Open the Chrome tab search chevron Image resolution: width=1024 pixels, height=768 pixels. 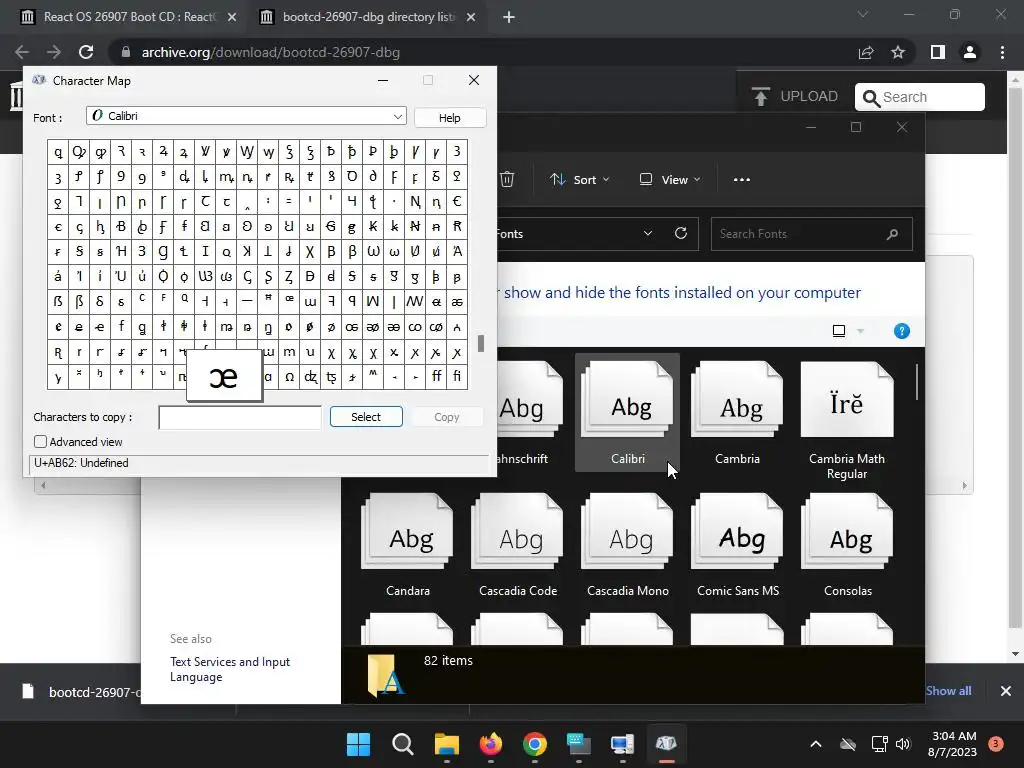[863, 14]
